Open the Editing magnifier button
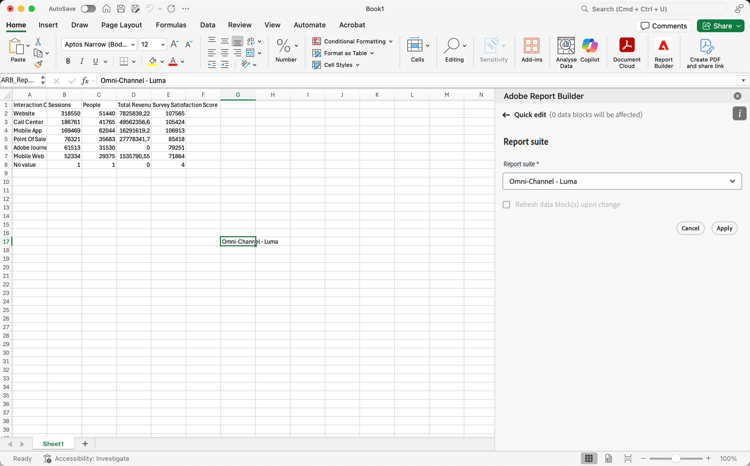The image size is (750, 466). click(x=454, y=50)
